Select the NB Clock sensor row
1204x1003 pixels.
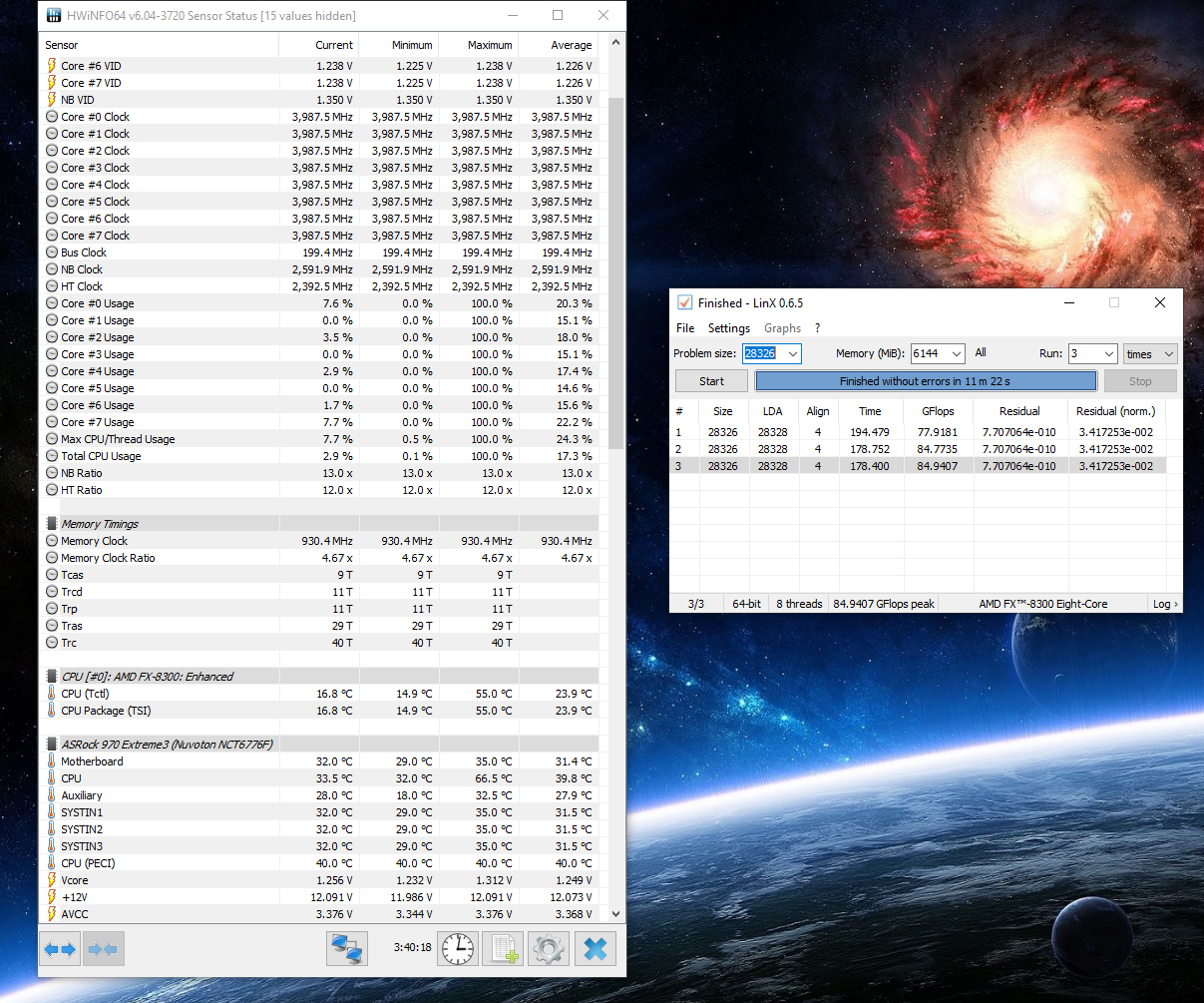point(320,269)
